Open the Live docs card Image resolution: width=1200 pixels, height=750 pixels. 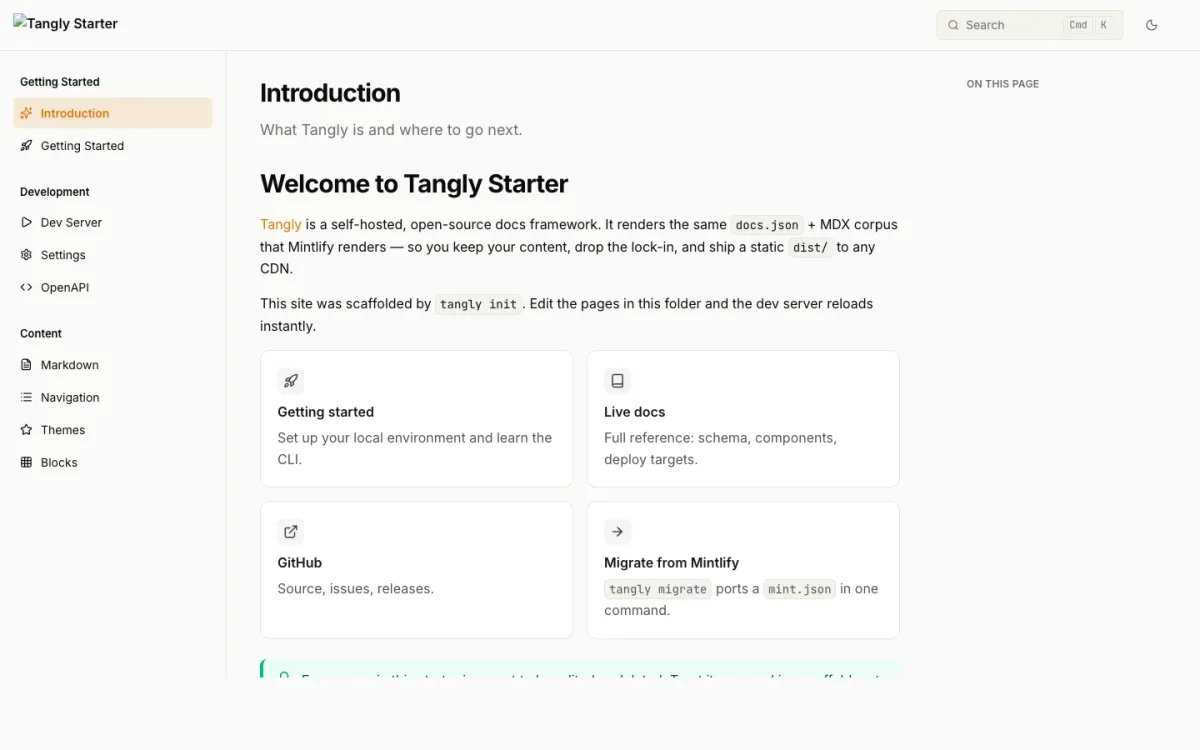point(743,418)
